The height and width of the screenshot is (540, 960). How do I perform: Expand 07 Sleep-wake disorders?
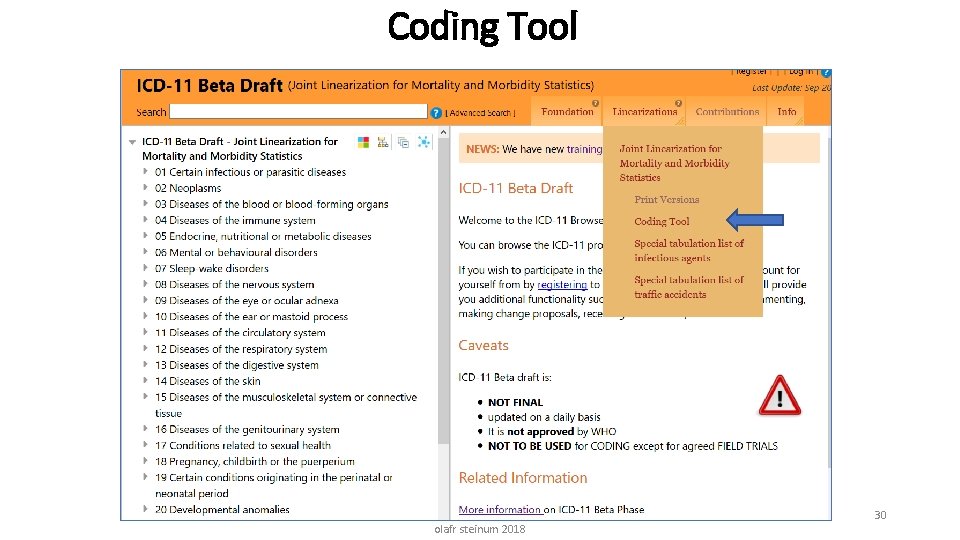point(145,268)
